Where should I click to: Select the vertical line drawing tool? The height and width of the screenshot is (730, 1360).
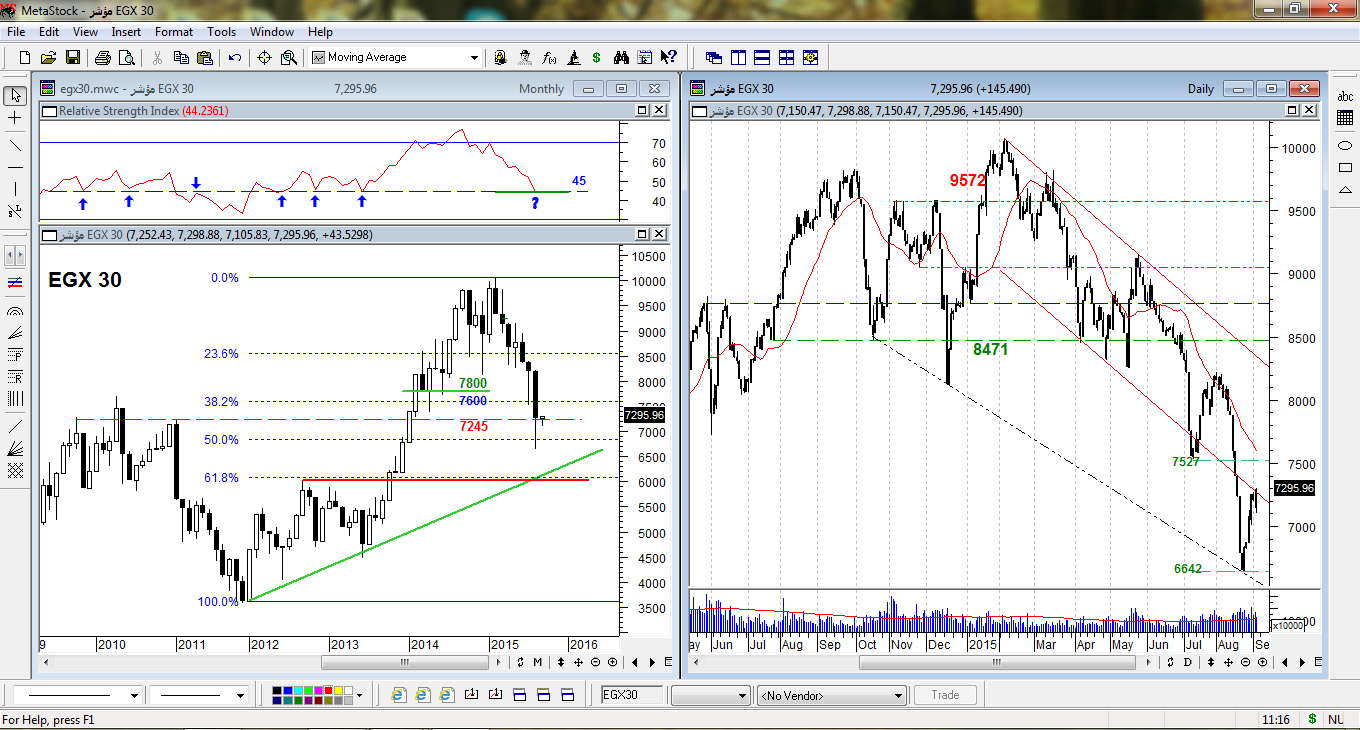[x=15, y=189]
